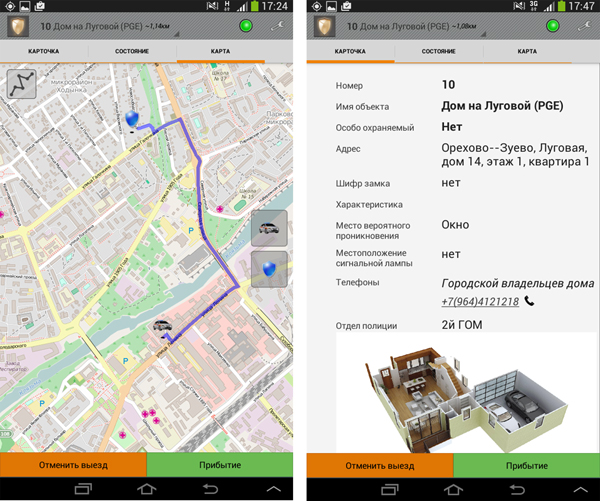Tap the shield object button on map

[270, 269]
